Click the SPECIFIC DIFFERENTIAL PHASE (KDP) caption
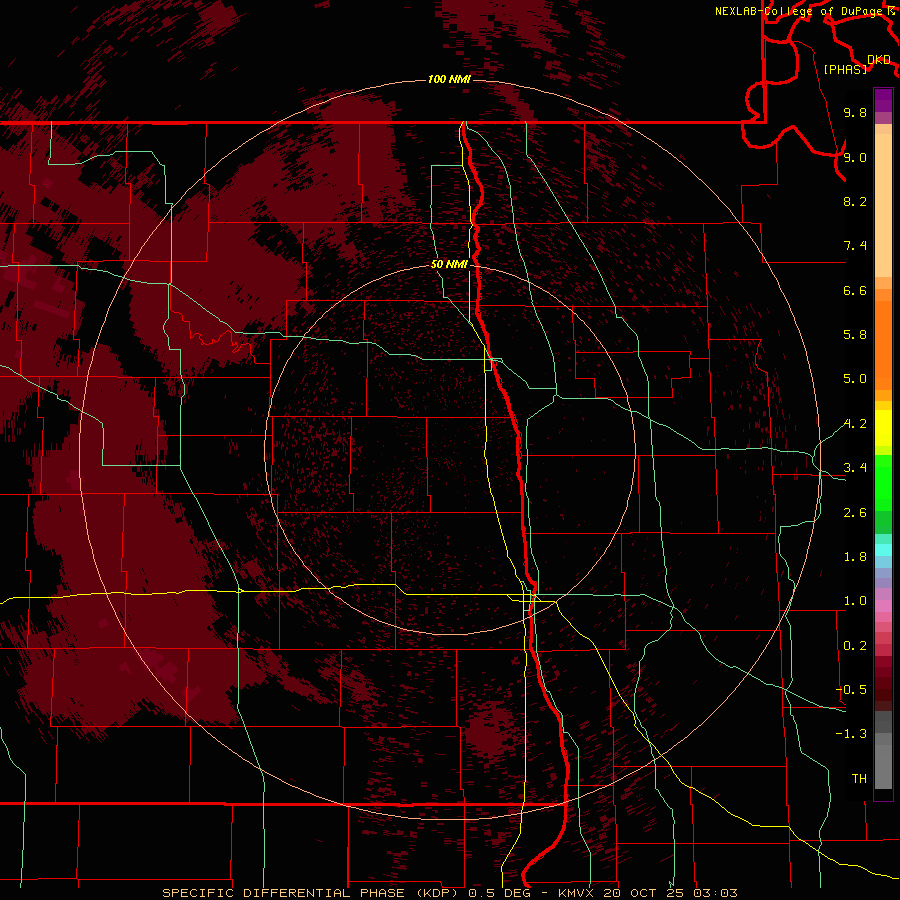Viewport: 900px width, 900px height. point(311,893)
